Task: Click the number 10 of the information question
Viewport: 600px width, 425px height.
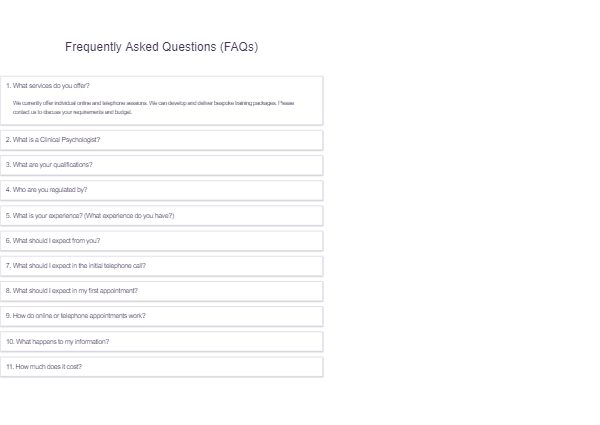Action: (x=10, y=342)
